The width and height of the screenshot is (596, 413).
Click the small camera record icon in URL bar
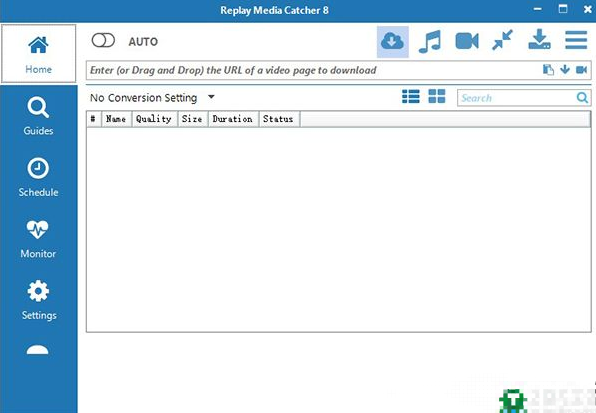pyautogui.click(x=582, y=70)
